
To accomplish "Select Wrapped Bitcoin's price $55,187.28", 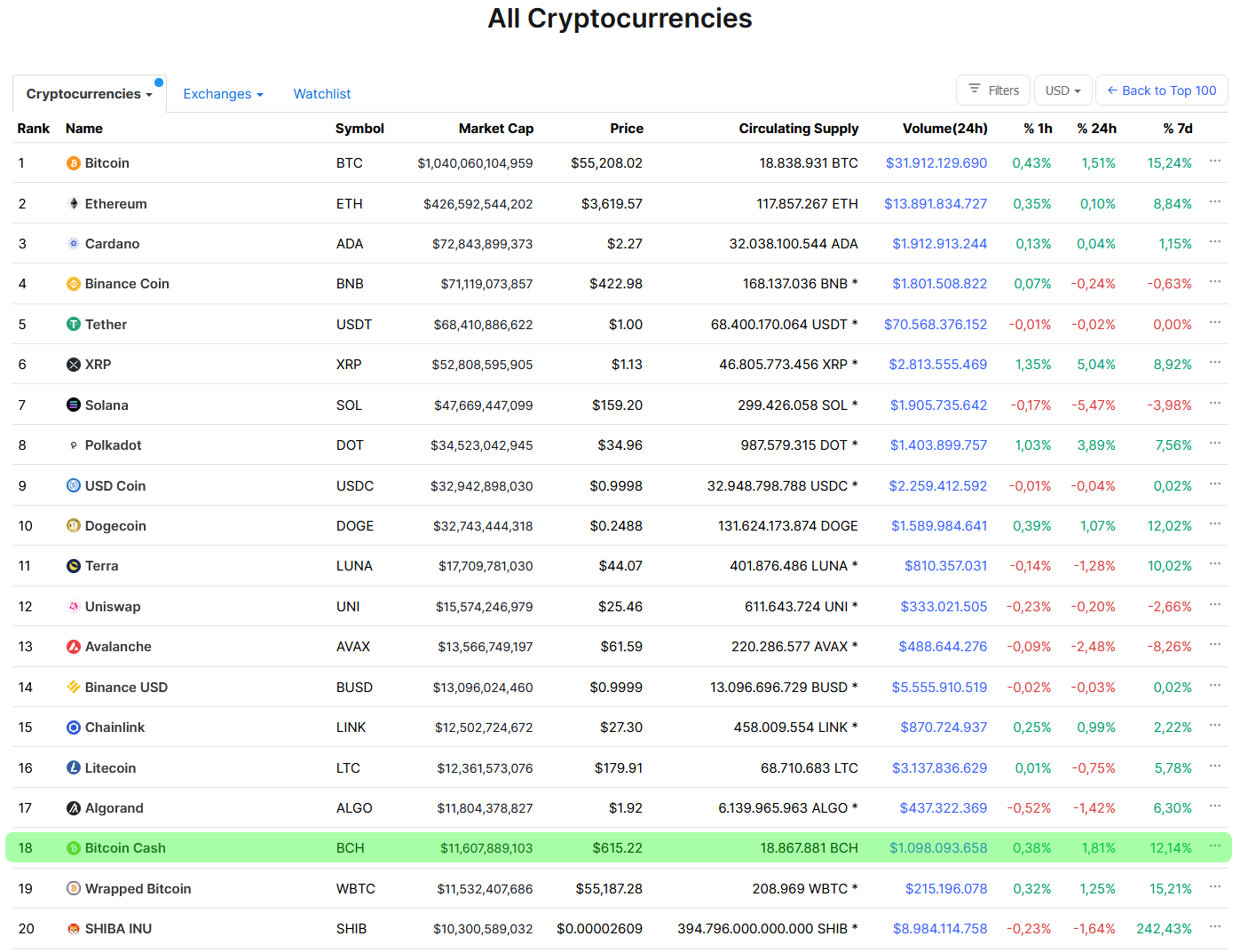I will 609,889.
